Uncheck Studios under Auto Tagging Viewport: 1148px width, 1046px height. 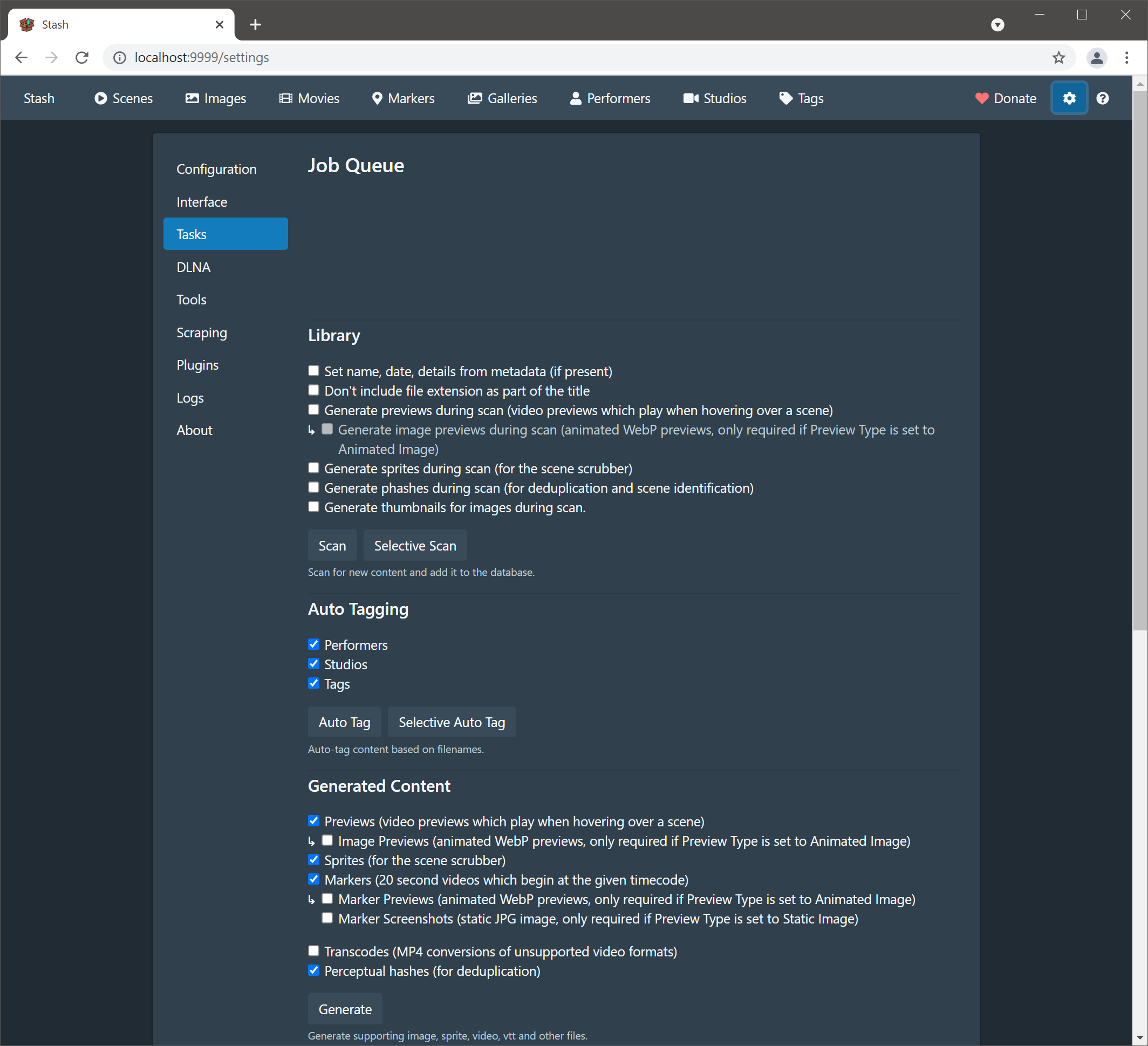(314, 664)
